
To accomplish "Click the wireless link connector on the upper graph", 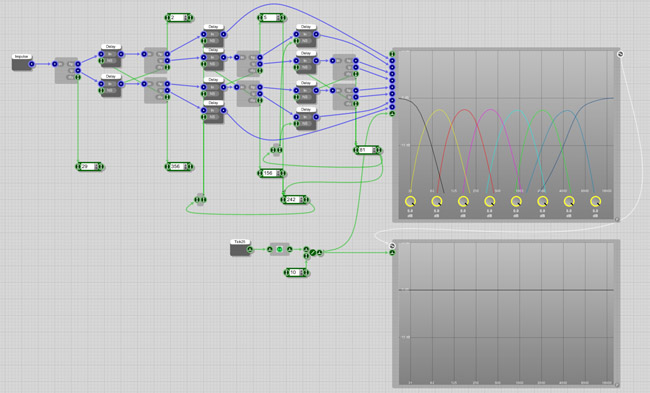I will [x=620, y=54].
